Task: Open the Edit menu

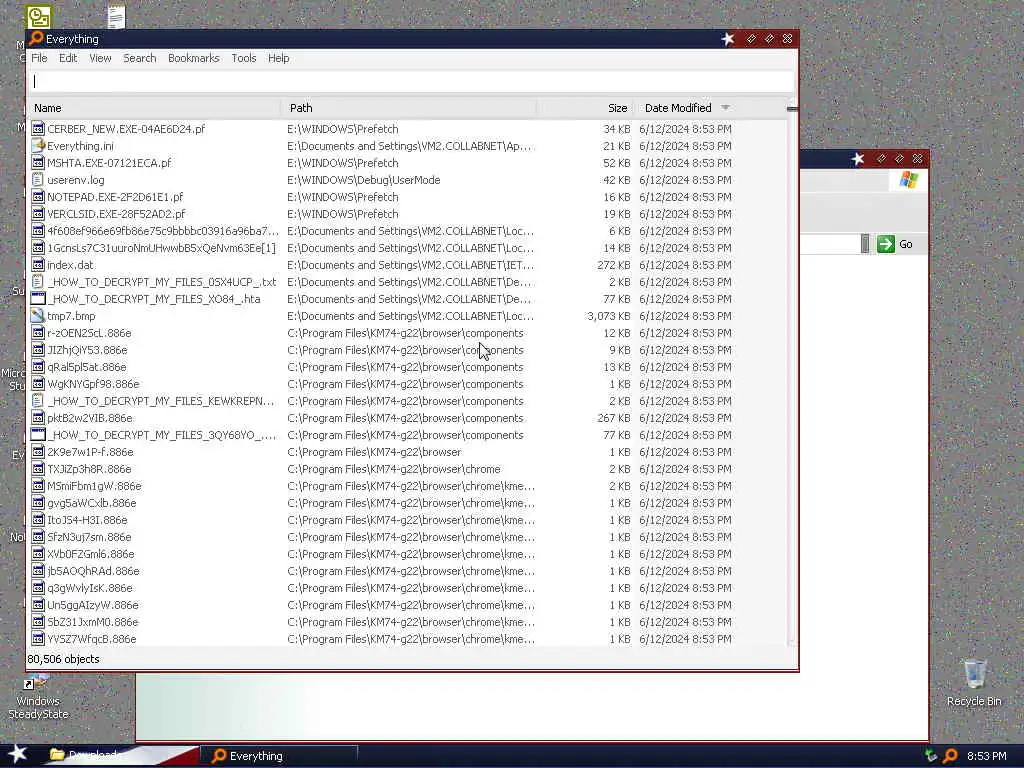Action: pyautogui.click(x=68, y=58)
